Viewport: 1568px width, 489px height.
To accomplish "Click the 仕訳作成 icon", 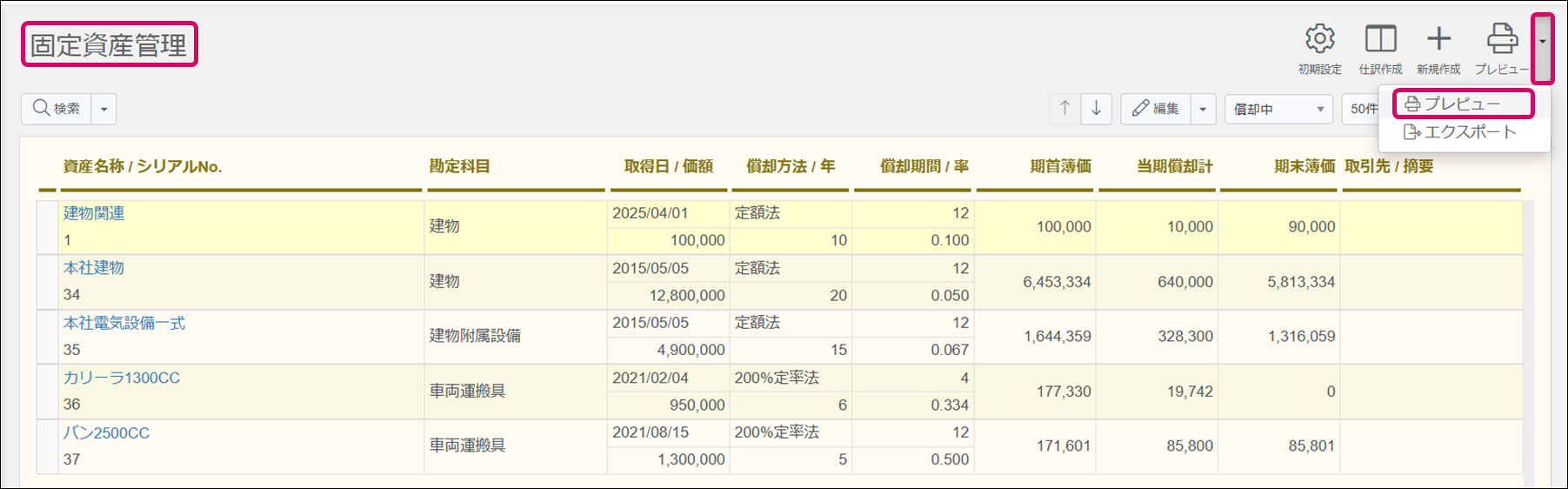I will (1380, 40).
